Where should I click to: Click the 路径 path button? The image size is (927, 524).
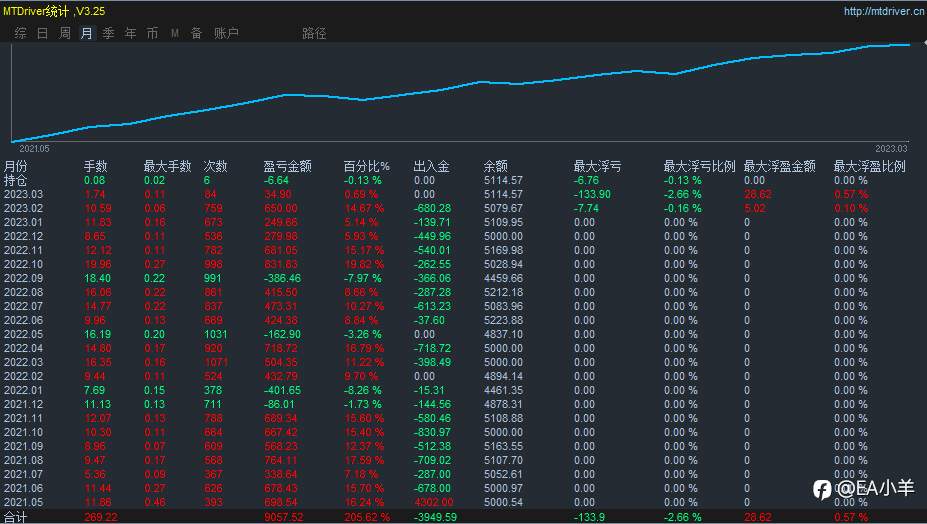314,33
